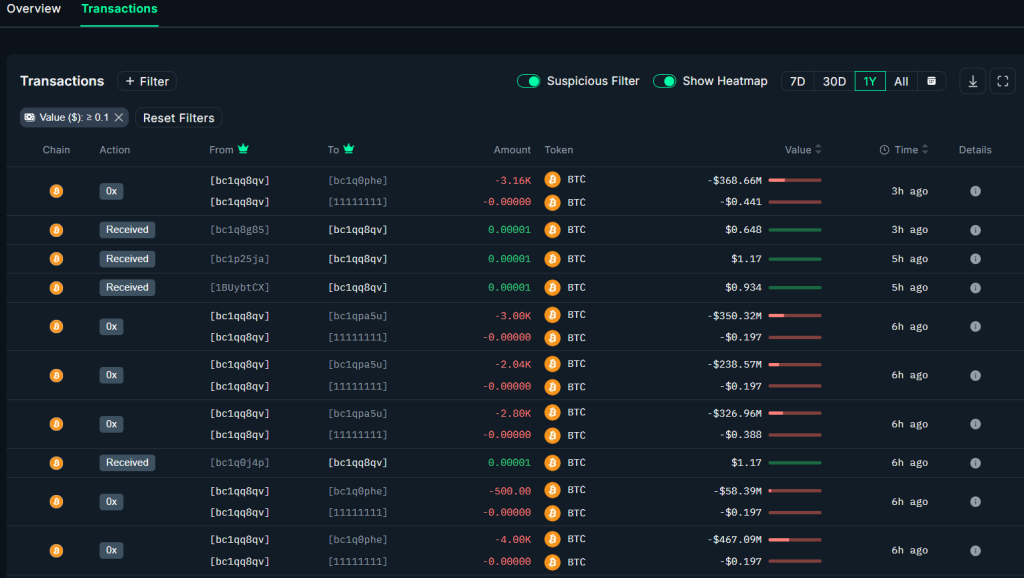Open details info for the -$368.66M transaction
Screen dimensions: 1024x578
(x=975, y=191)
